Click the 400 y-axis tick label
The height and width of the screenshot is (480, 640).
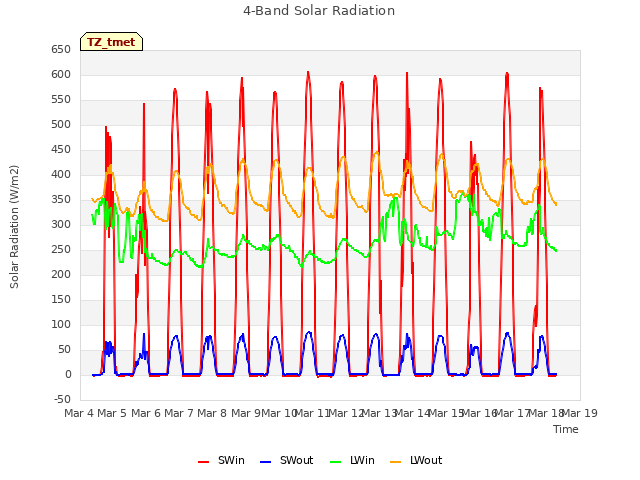pyautogui.click(x=61, y=175)
